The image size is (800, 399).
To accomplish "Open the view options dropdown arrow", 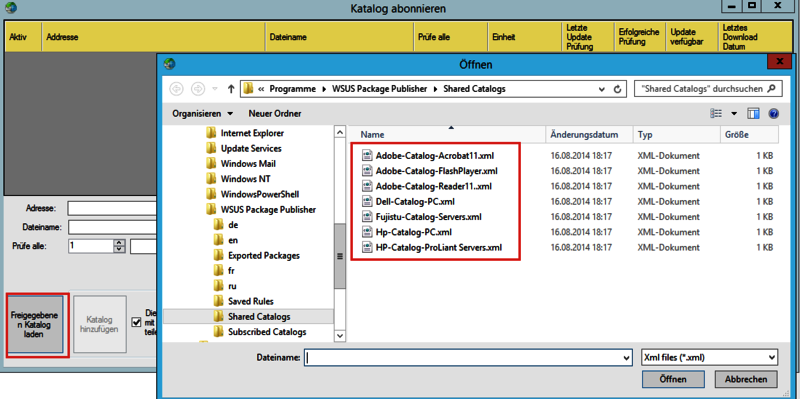I will [x=734, y=113].
